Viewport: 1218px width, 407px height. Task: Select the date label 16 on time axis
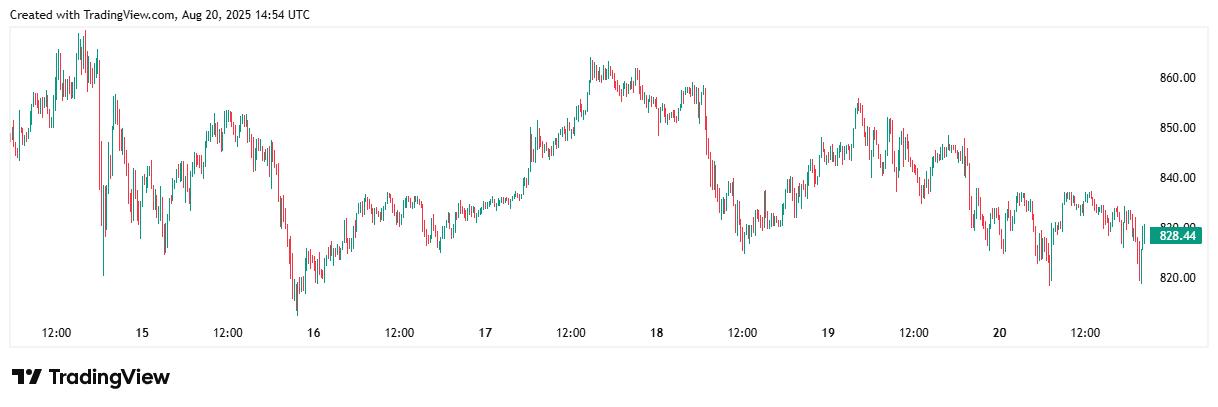pos(314,333)
